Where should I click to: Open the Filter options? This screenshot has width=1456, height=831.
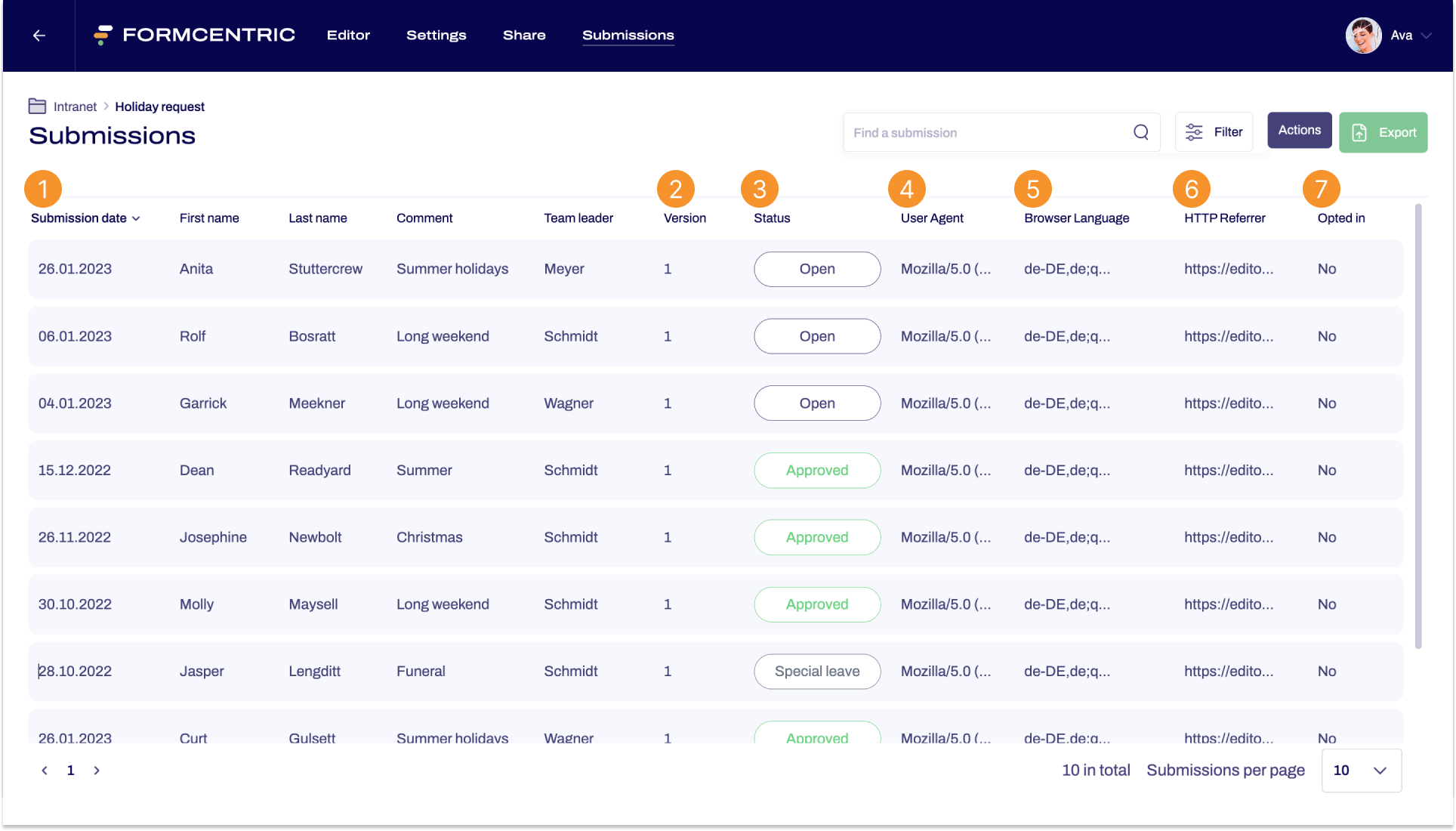(1214, 132)
